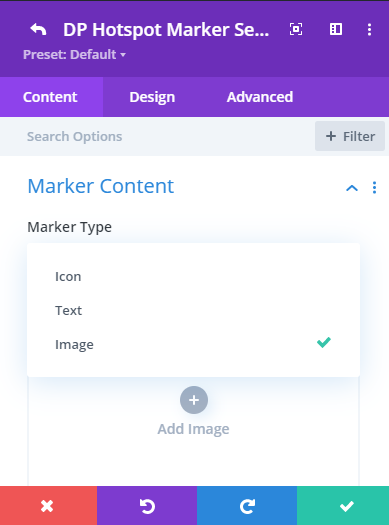
Task: Open the Preset: Default dropdown
Action: tap(74, 55)
